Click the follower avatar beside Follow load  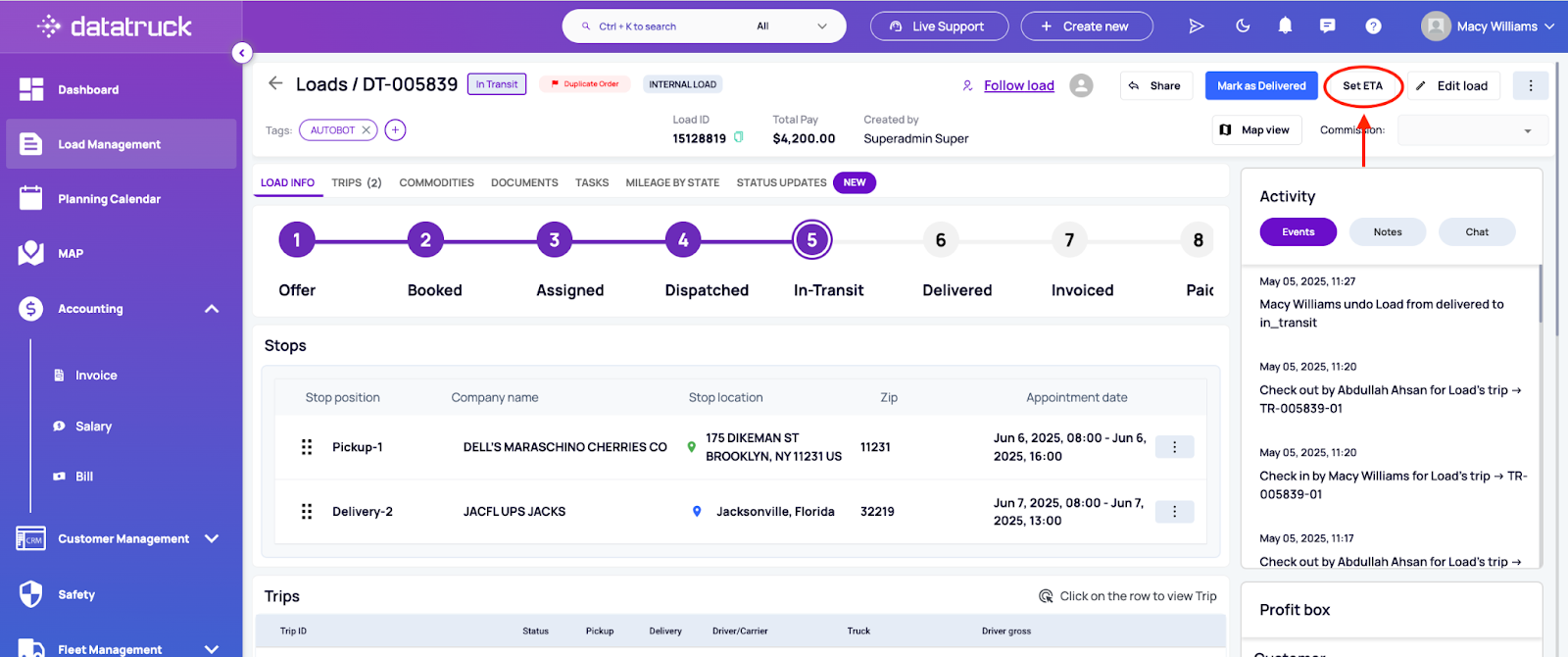1081,85
